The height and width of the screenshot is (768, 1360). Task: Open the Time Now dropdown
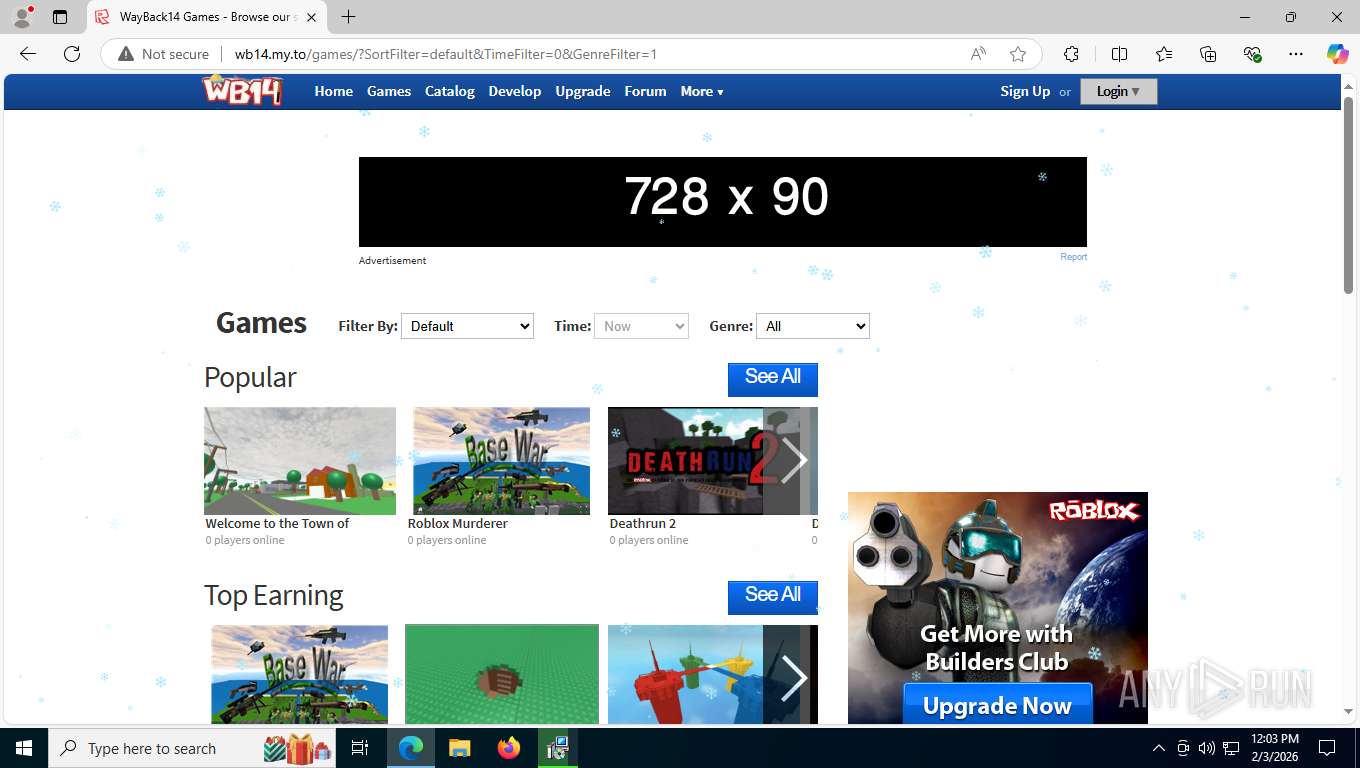[641, 326]
